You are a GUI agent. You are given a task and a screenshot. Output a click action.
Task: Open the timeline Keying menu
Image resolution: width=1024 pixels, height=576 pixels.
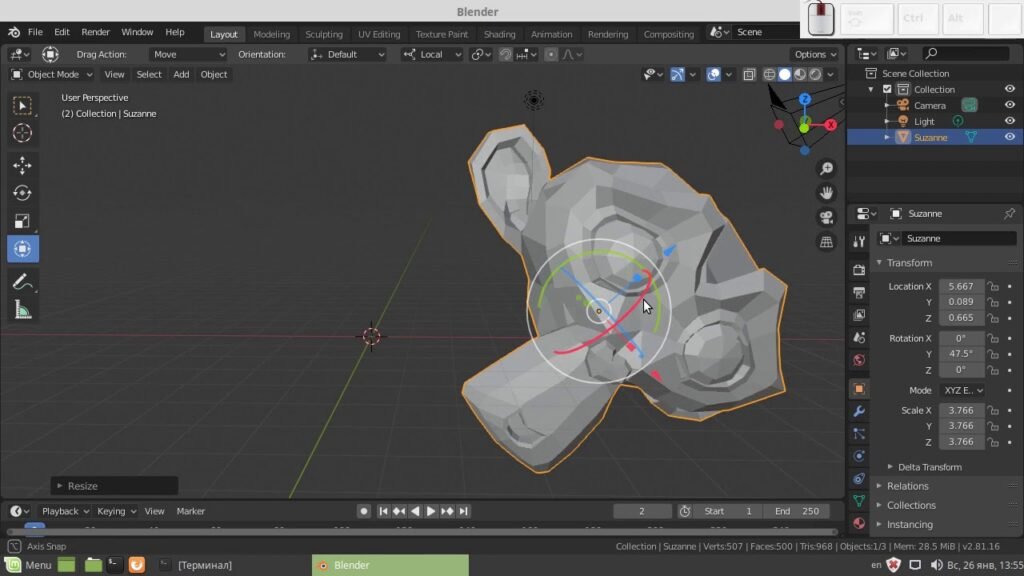pyautogui.click(x=116, y=511)
